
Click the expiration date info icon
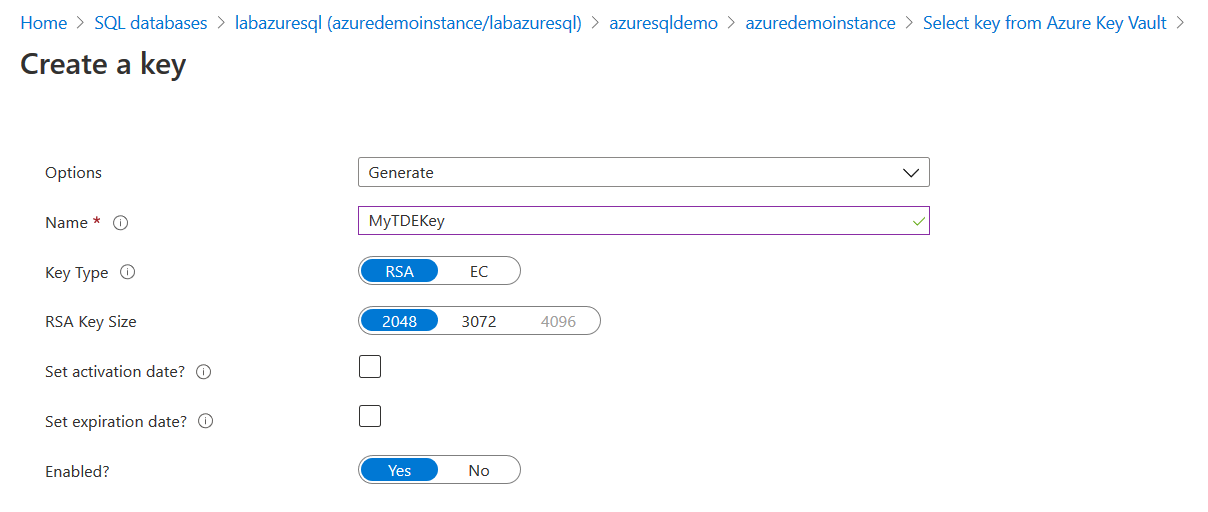(x=206, y=422)
